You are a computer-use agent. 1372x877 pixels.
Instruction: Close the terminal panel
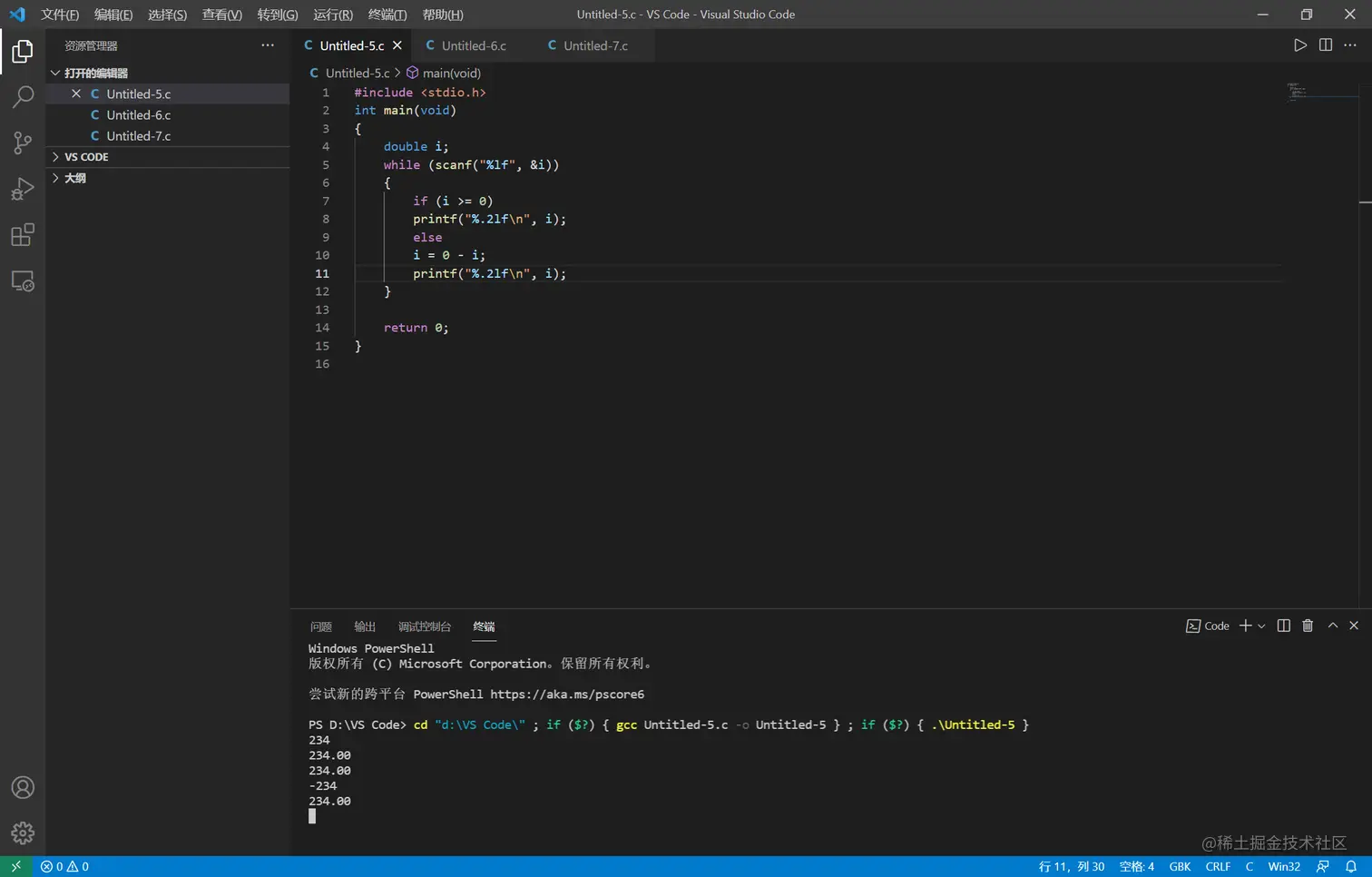point(1354,626)
